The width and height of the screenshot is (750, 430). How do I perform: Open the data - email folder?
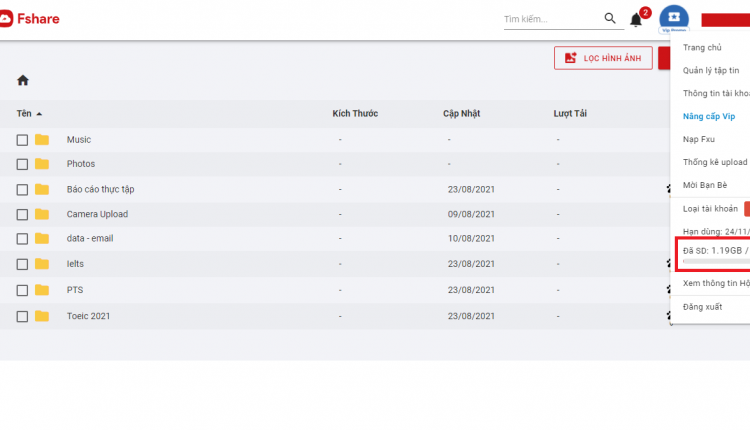[x=90, y=238]
